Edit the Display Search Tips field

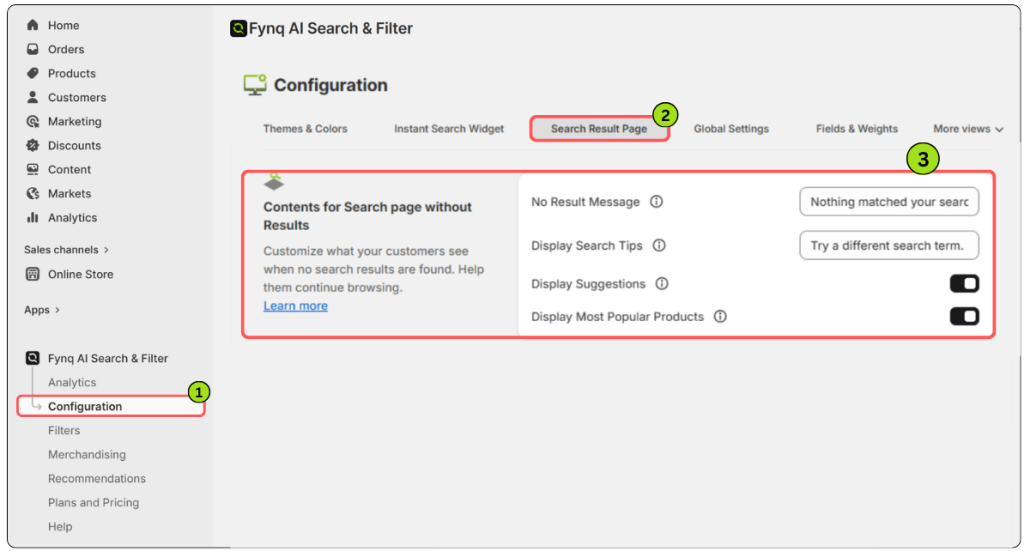(889, 245)
